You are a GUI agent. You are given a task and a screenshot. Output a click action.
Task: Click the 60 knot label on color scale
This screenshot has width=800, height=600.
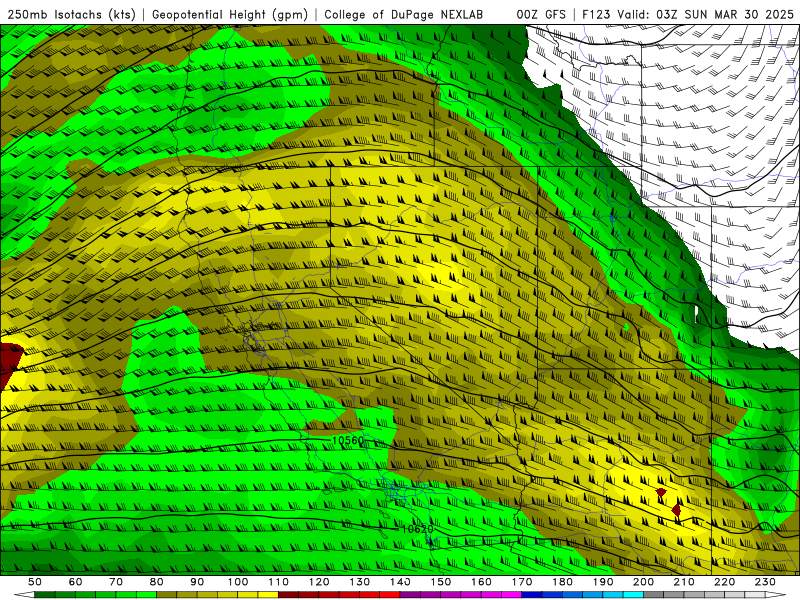point(75,582)
